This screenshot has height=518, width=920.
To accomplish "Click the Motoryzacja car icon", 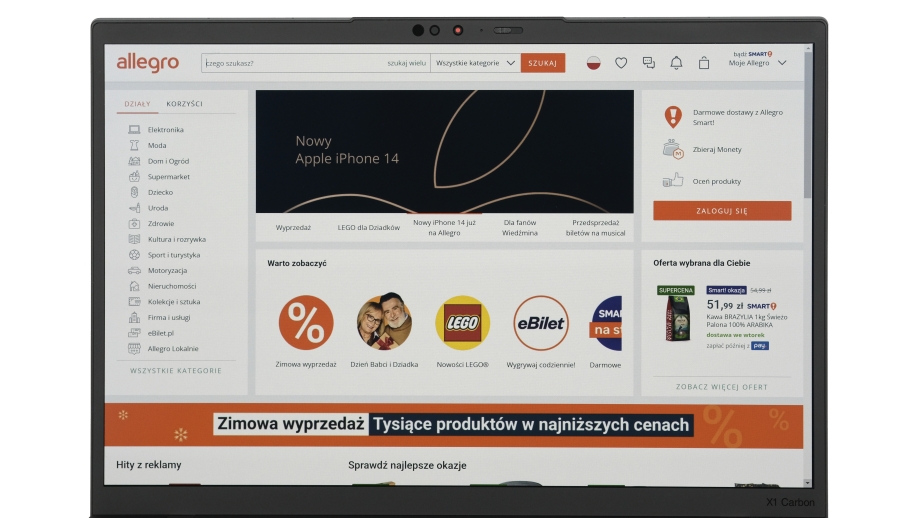I will (x=134, y=270).
